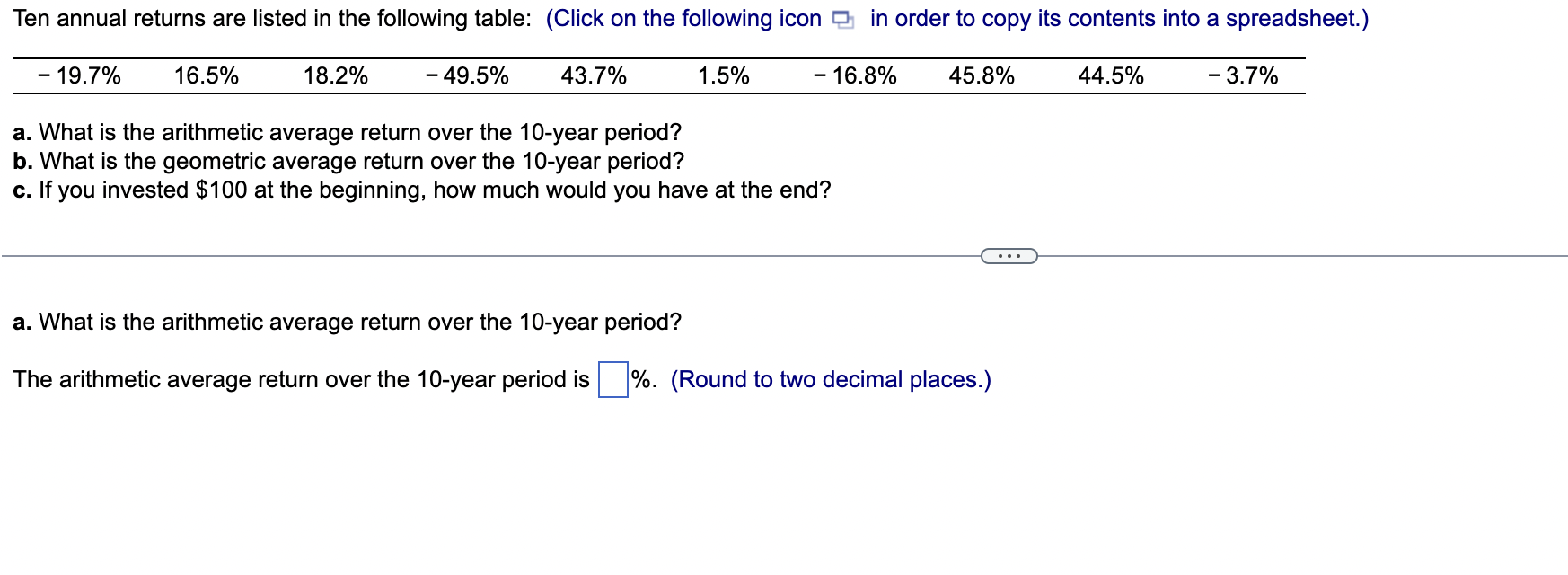
Task: Click the value 43.7% in the table
Action: click(x=594, y=76)
